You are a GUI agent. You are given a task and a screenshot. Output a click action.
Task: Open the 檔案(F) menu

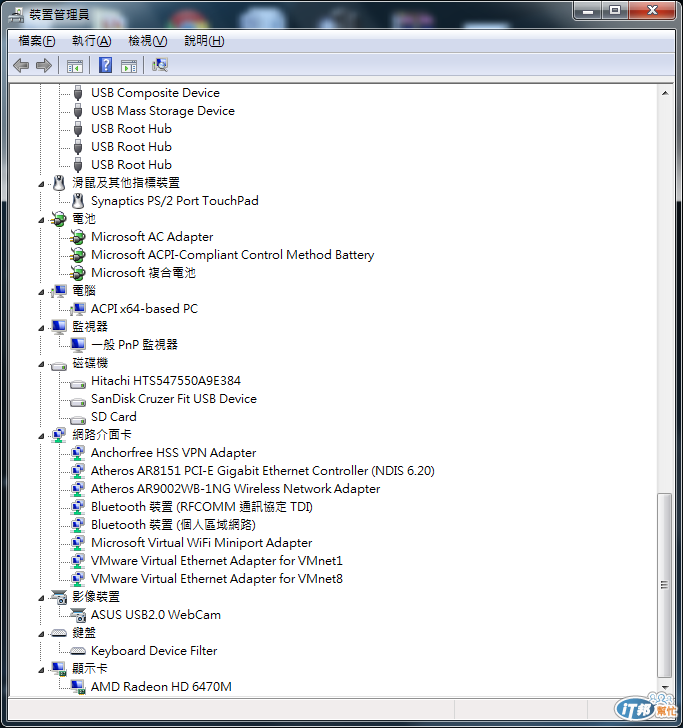click(37, 41)
